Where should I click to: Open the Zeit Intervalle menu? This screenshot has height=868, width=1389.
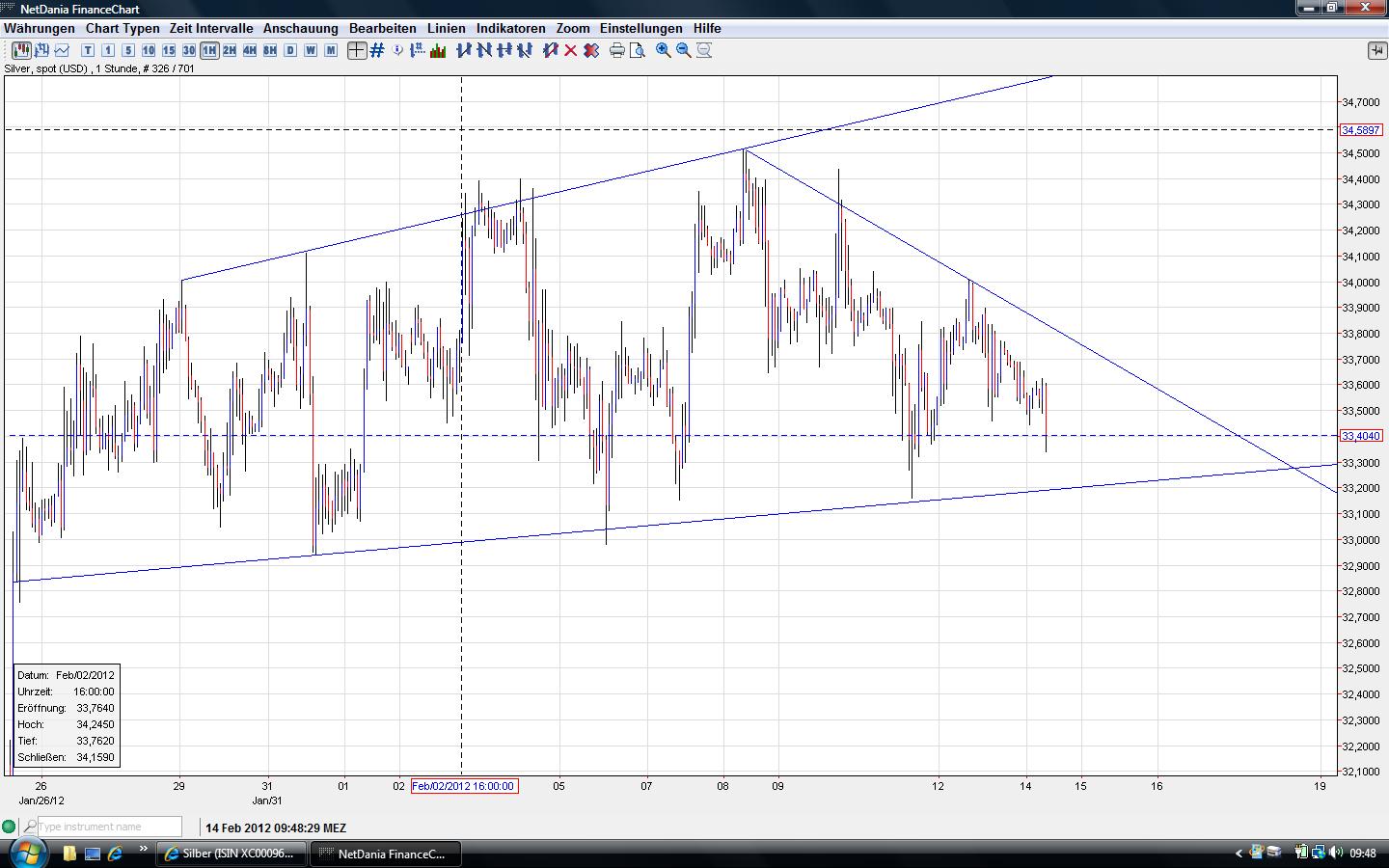pos(211,28)
